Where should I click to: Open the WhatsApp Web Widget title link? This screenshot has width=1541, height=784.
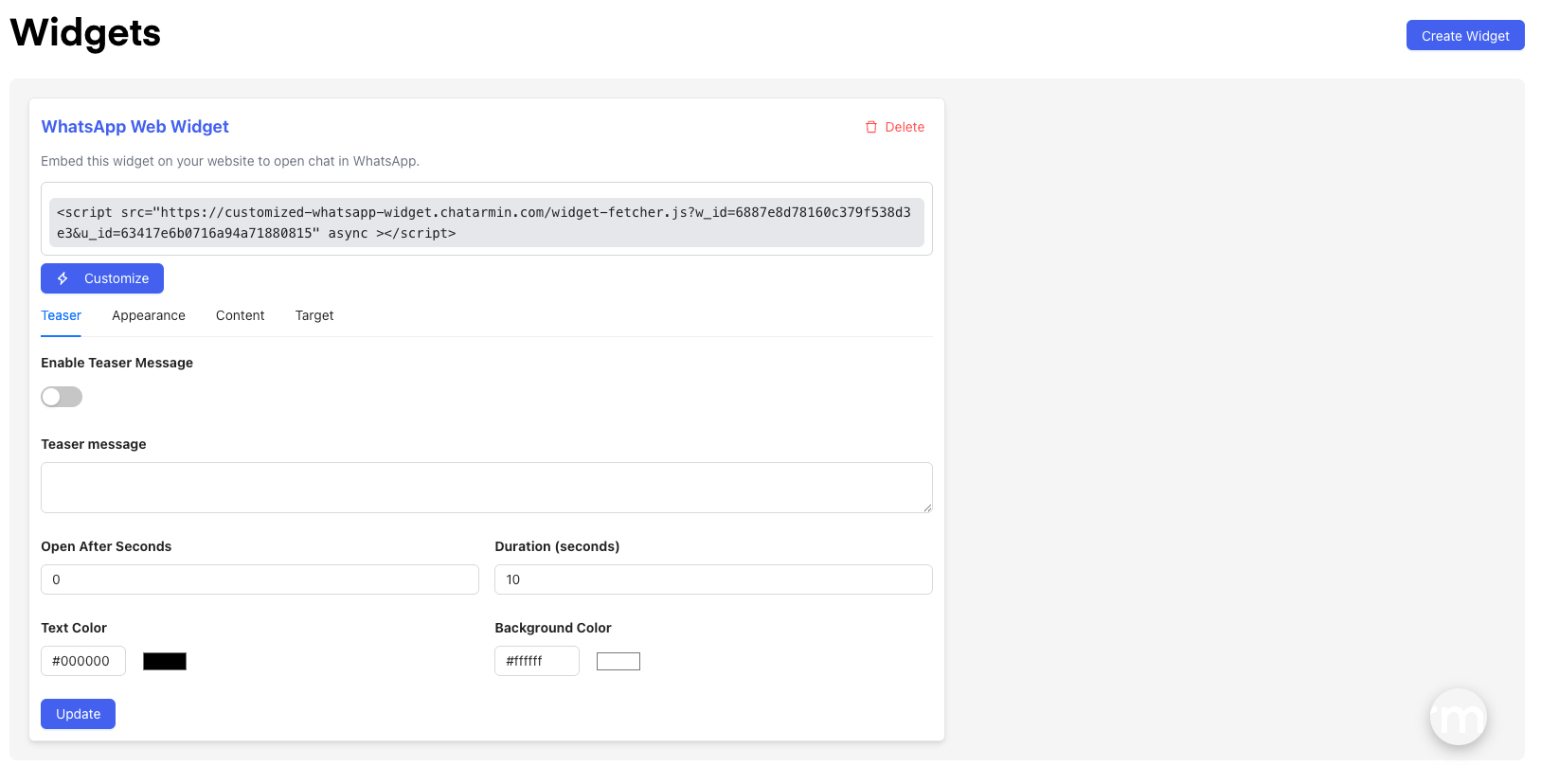pyautogui.click(x=135, y=127)
